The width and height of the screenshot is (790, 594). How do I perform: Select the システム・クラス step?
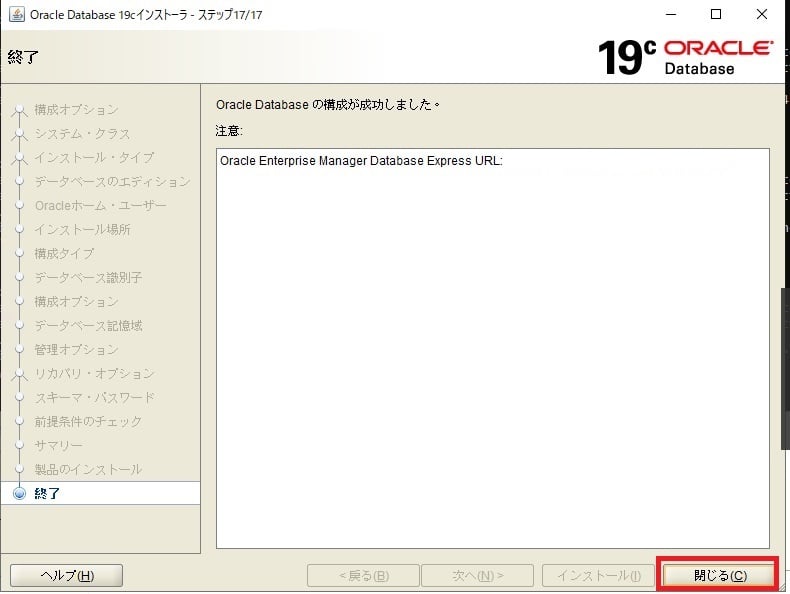pos(82,133)
